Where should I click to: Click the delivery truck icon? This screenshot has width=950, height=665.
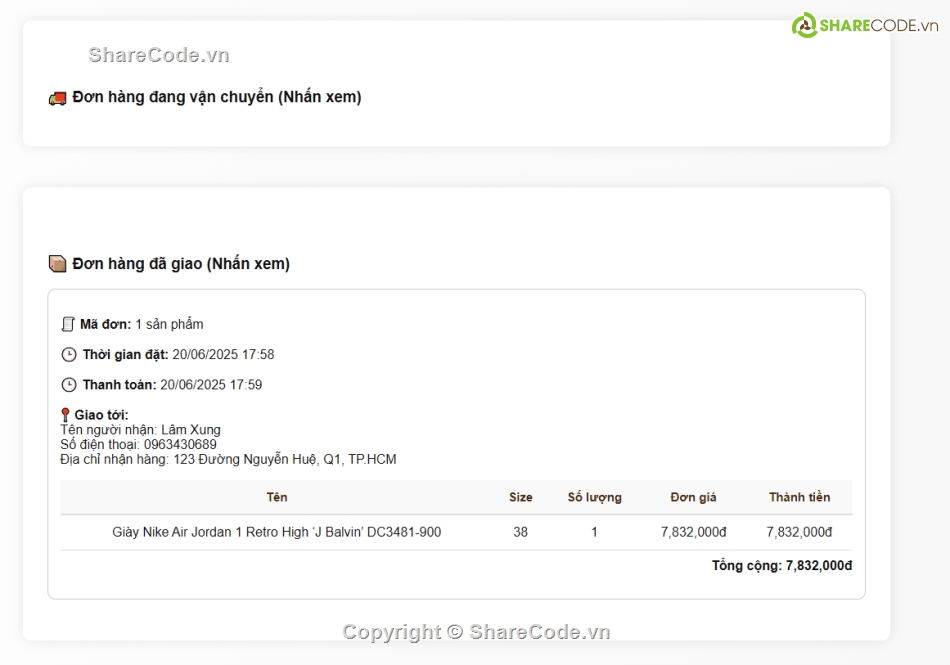(x=58, y=98)
